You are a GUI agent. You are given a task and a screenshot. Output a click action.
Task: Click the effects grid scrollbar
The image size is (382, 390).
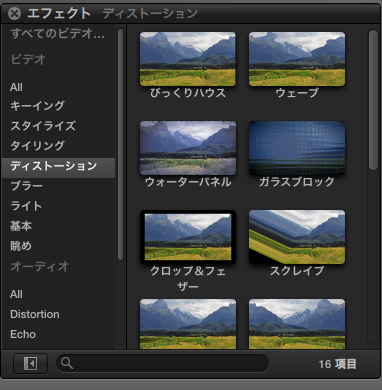373,100
